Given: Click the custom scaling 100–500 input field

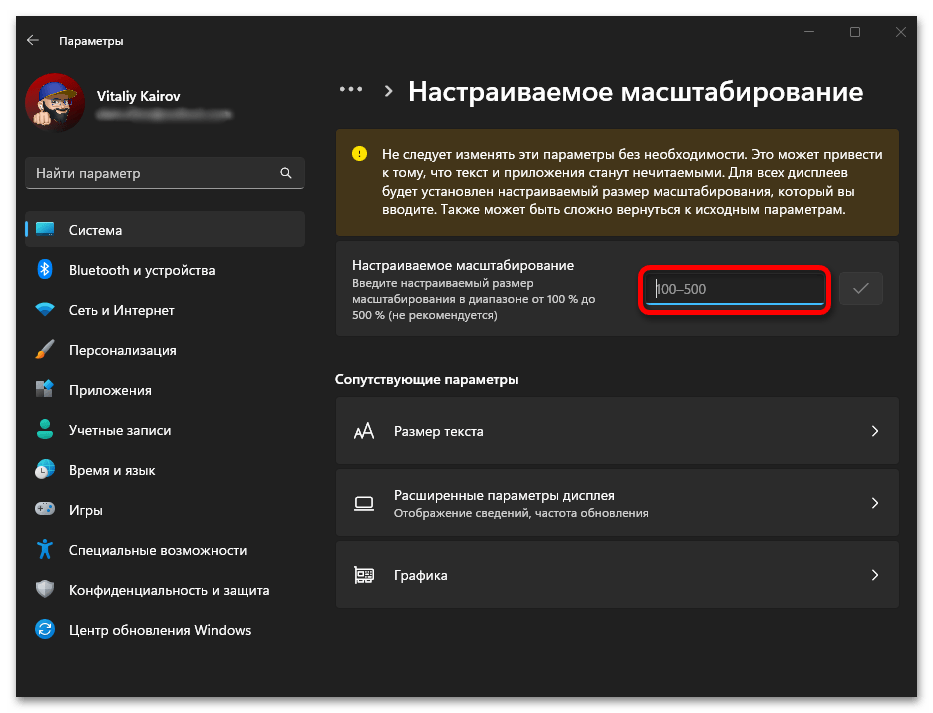Looking at the screenshot, I should click(x=734, y=290).
